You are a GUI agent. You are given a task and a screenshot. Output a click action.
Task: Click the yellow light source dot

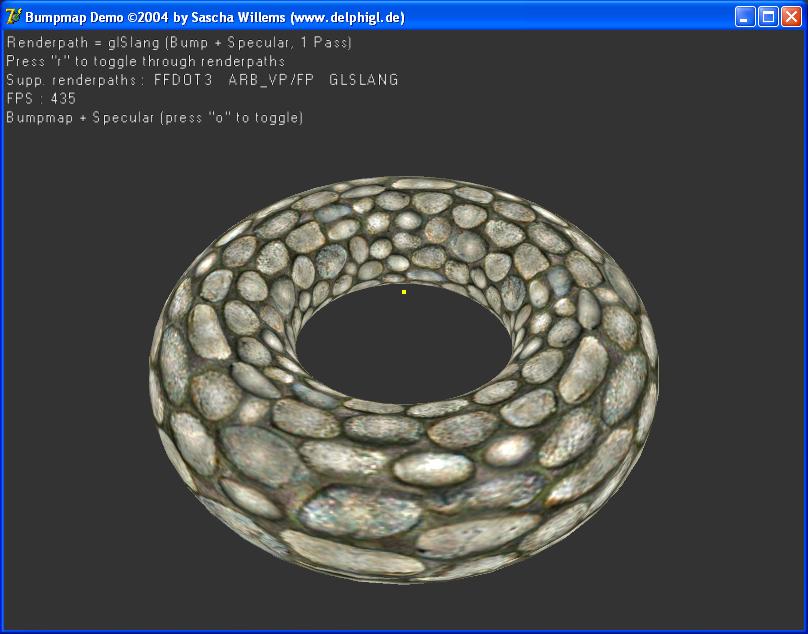pyautogui.click(x=403, y=292)
